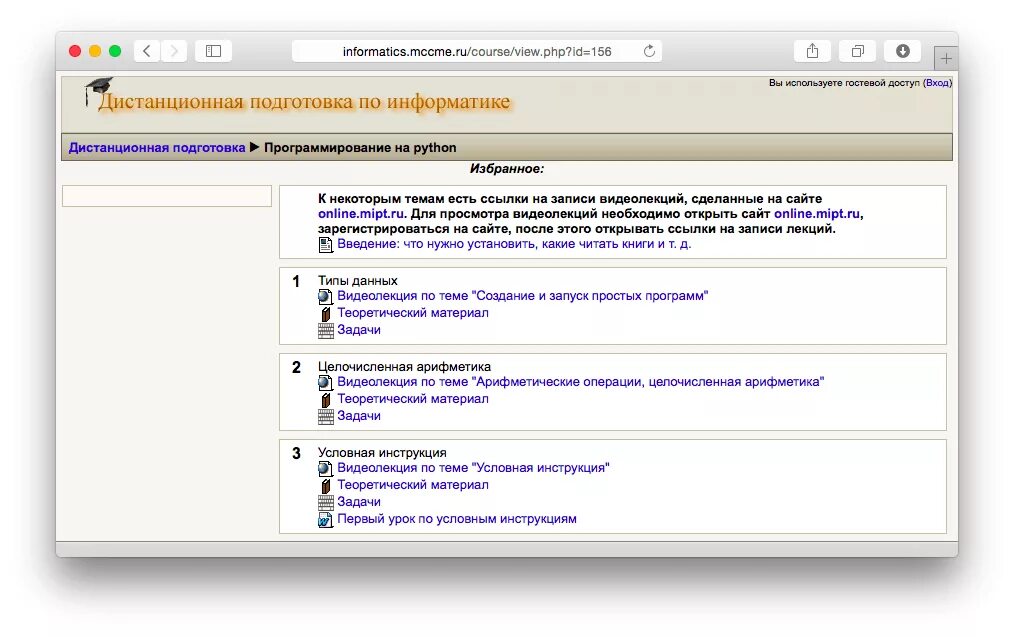This screenshot has width=1014, height=637.
Task: Click section heading Условная инструкция
Action: (x=382, y=453)
